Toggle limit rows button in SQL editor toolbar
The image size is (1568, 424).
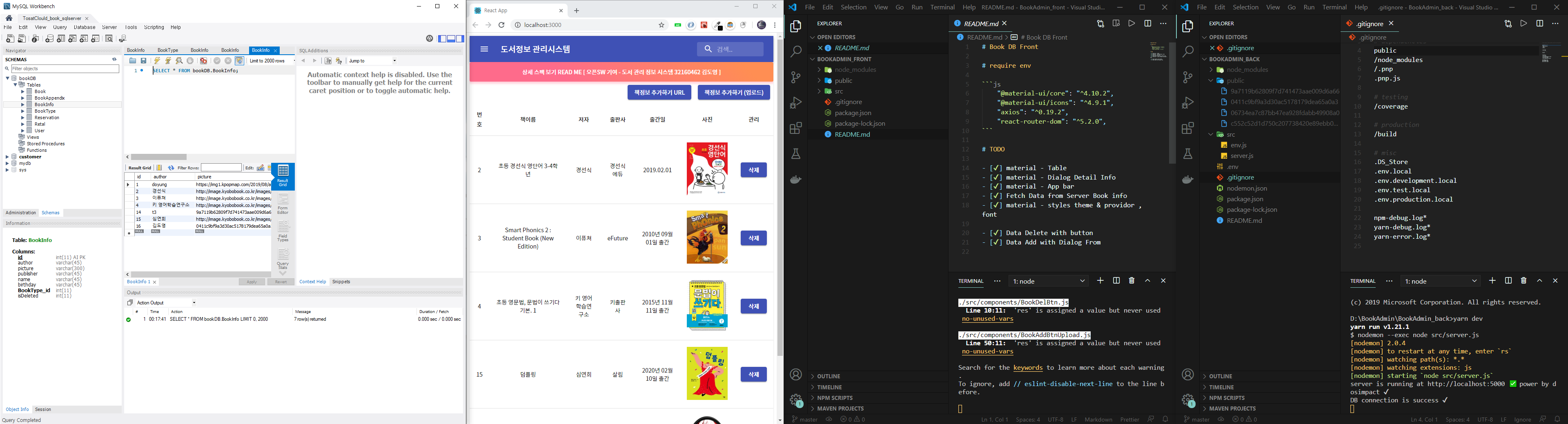[240, 61]
